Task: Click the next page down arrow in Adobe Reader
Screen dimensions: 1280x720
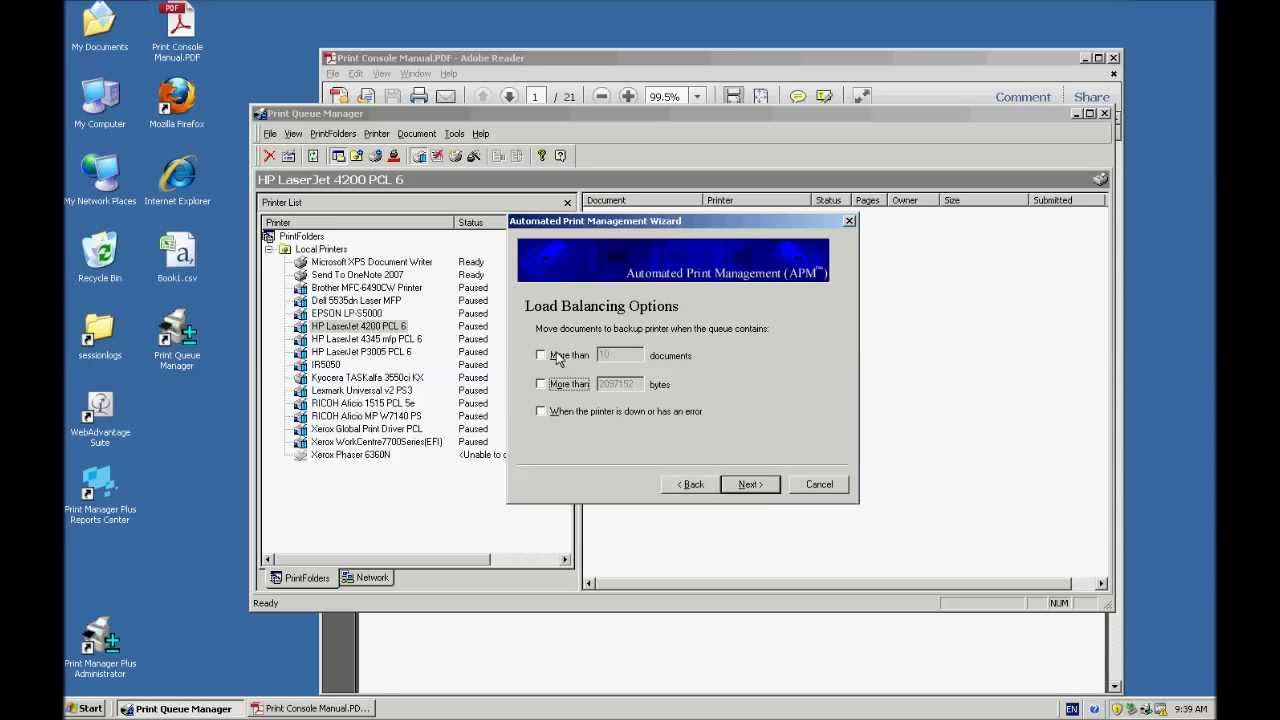Action: point(509,96)
